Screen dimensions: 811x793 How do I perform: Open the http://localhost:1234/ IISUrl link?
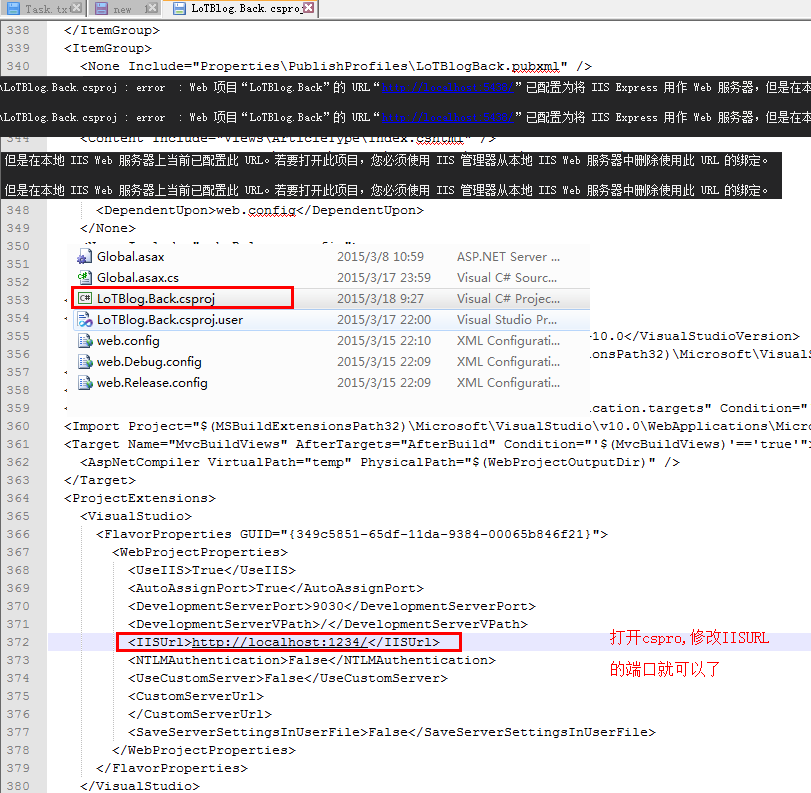[x=279, y=642]
